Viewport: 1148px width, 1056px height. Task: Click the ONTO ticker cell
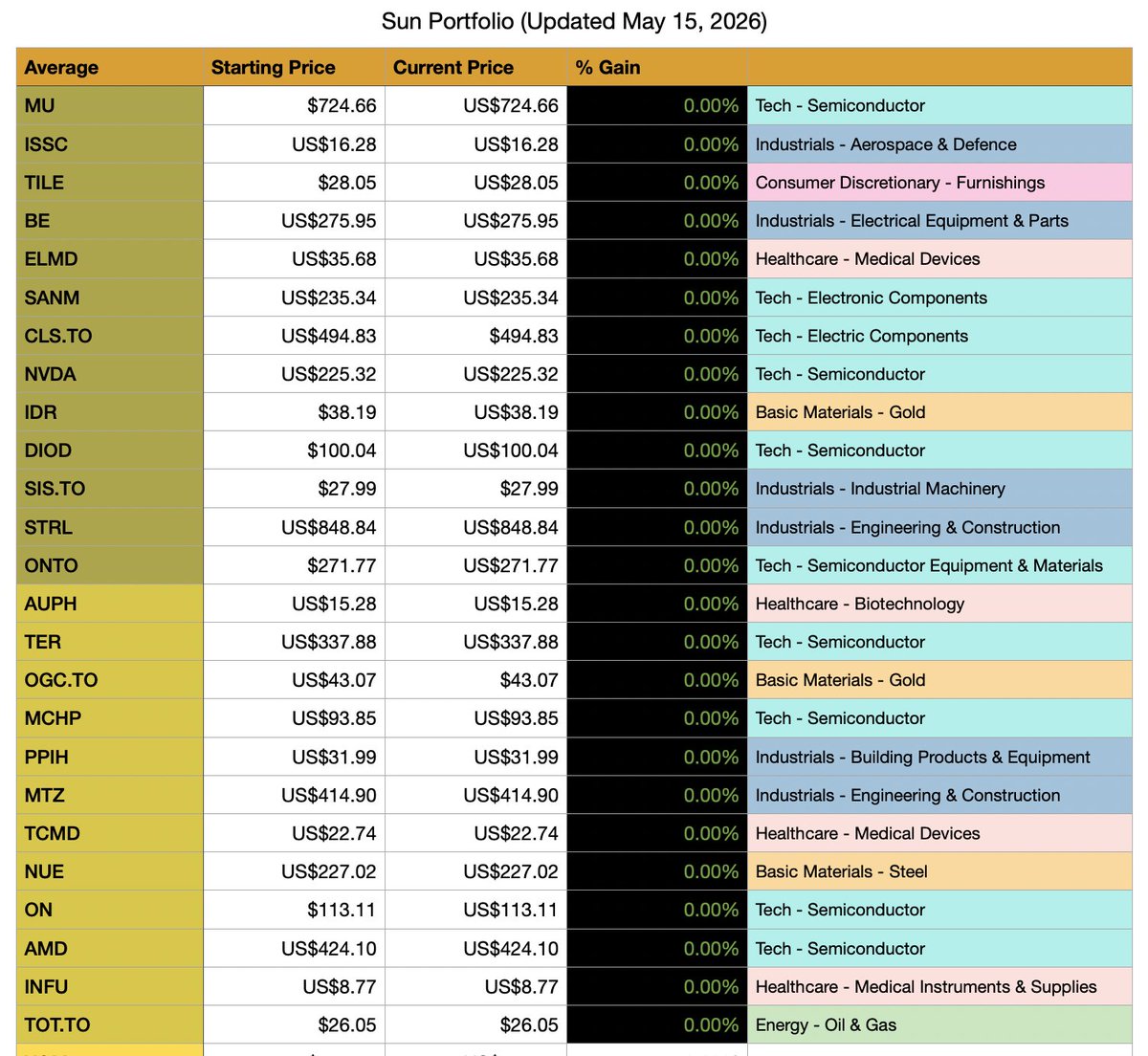tap(110, 565)
